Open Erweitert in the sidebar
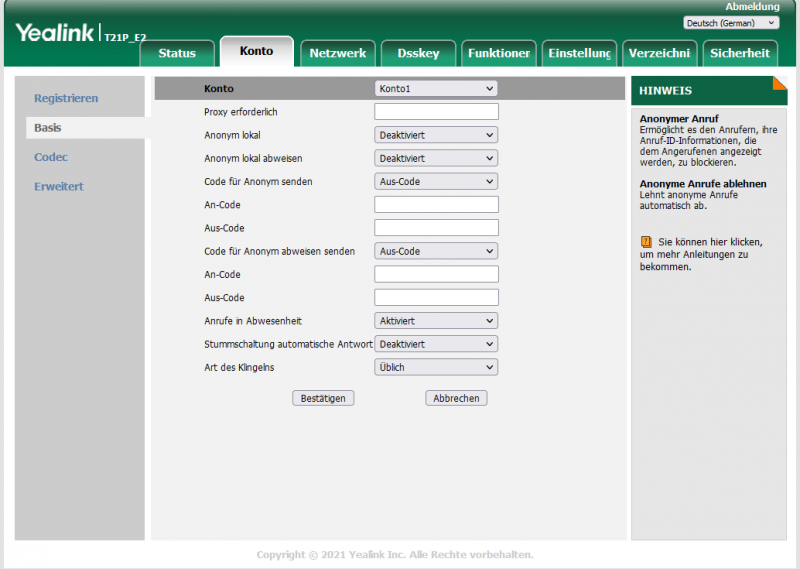This screenshot has height=569, width=800. click(59, 186)
